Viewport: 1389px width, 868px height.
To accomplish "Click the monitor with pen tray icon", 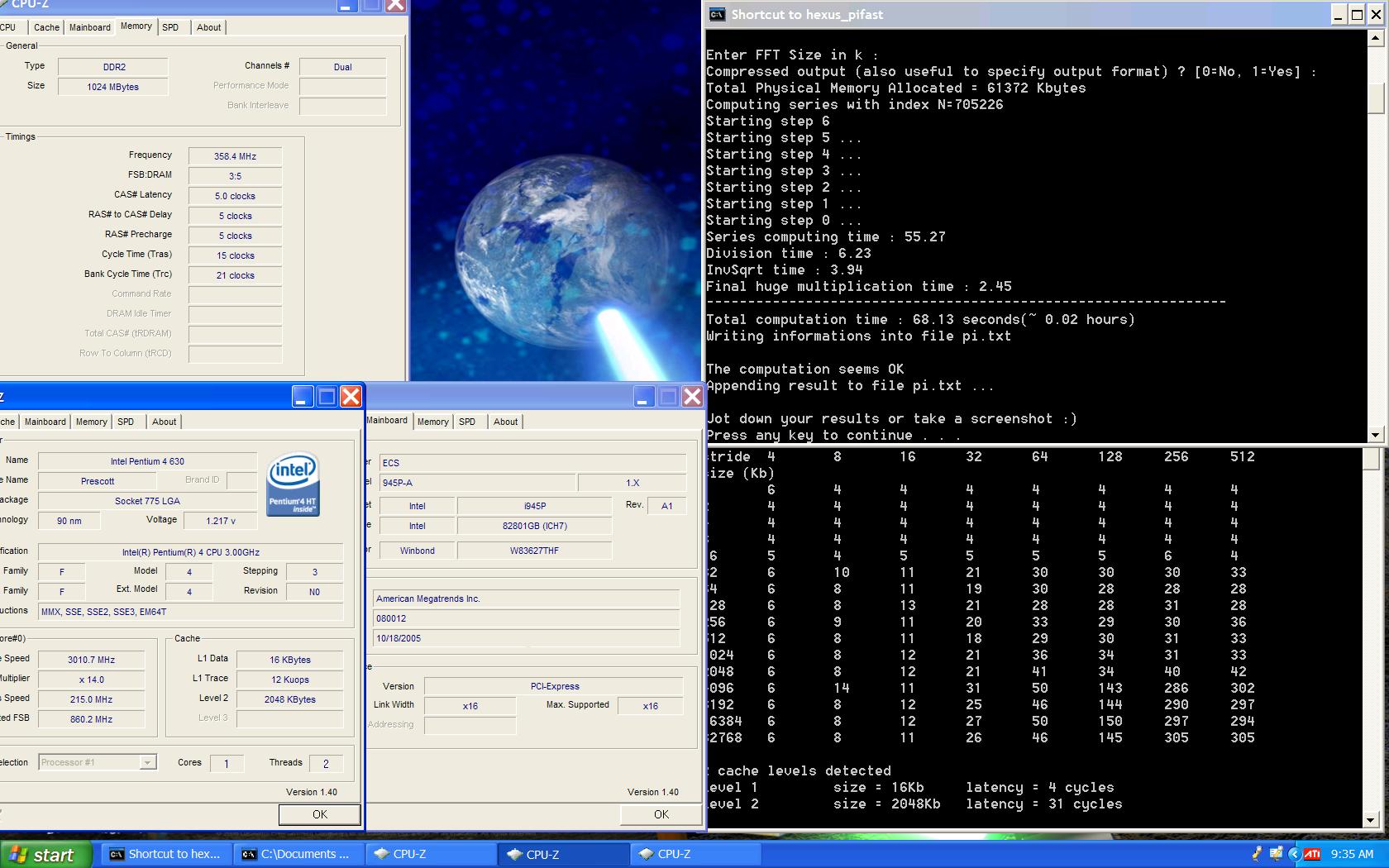I will click(x=1277, y=854).
